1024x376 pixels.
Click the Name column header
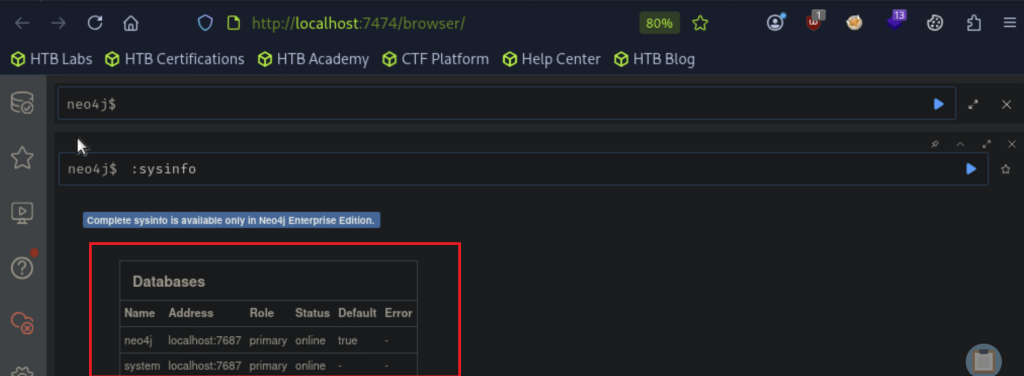tap(139, 313)
